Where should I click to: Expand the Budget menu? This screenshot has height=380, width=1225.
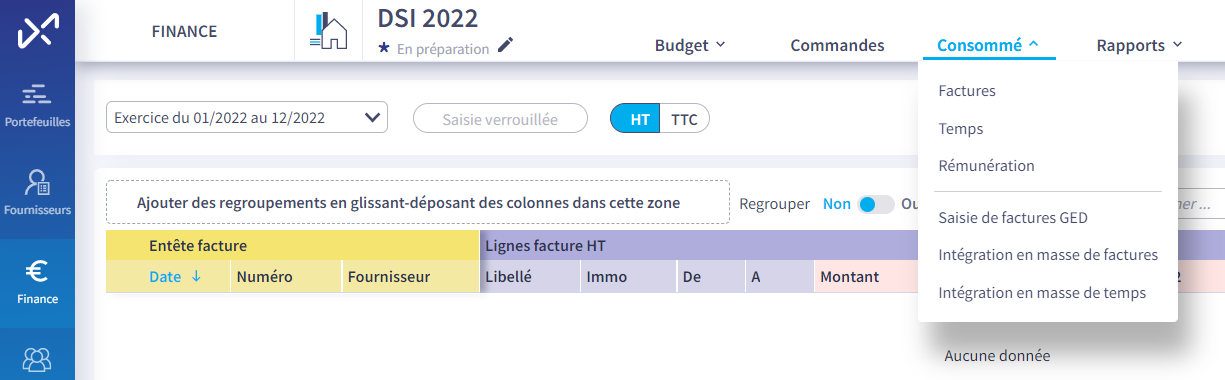(690, 45)
